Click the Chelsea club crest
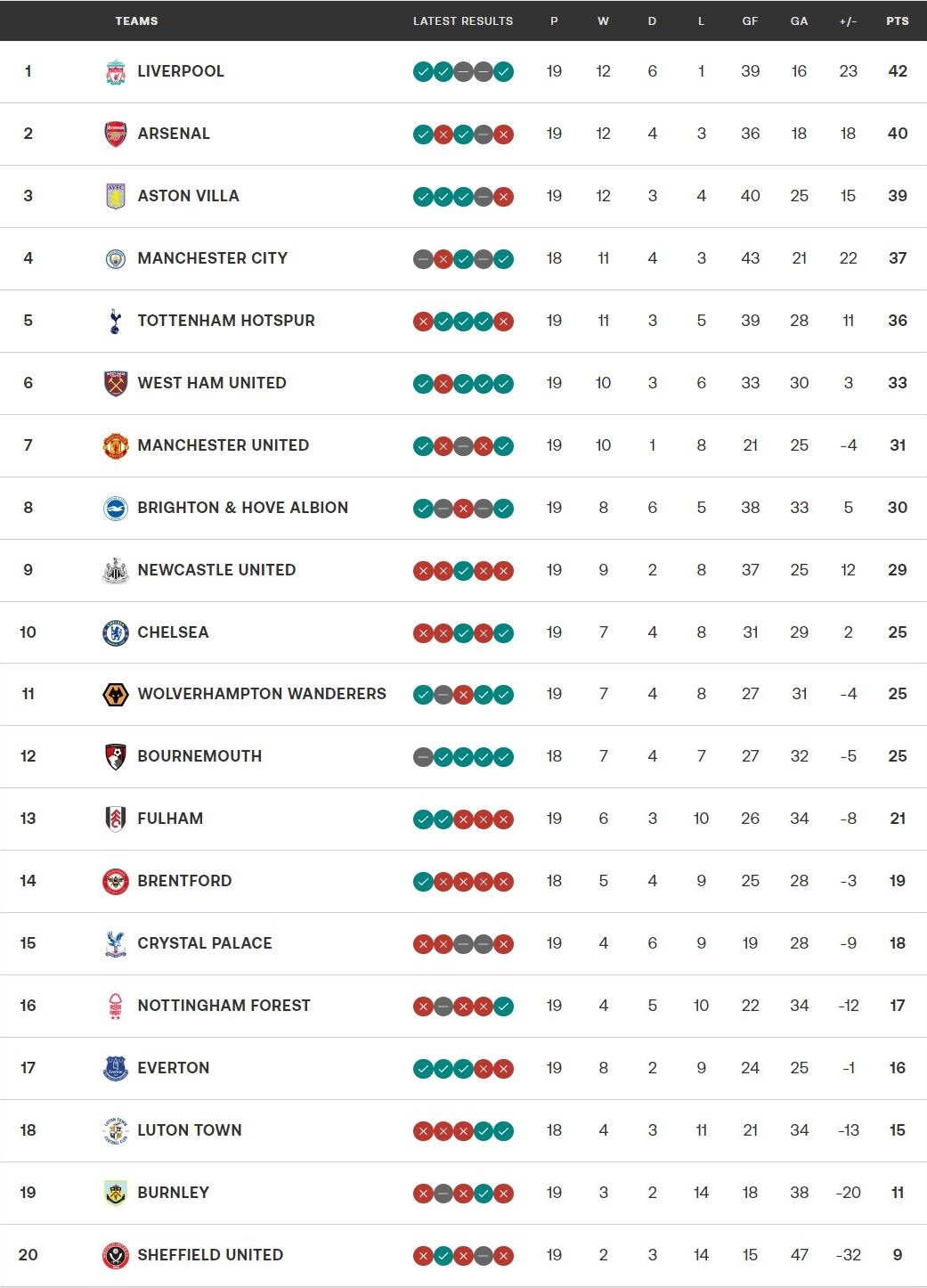The height and width of the screenshot is (1288, 927). pos(117,632)
